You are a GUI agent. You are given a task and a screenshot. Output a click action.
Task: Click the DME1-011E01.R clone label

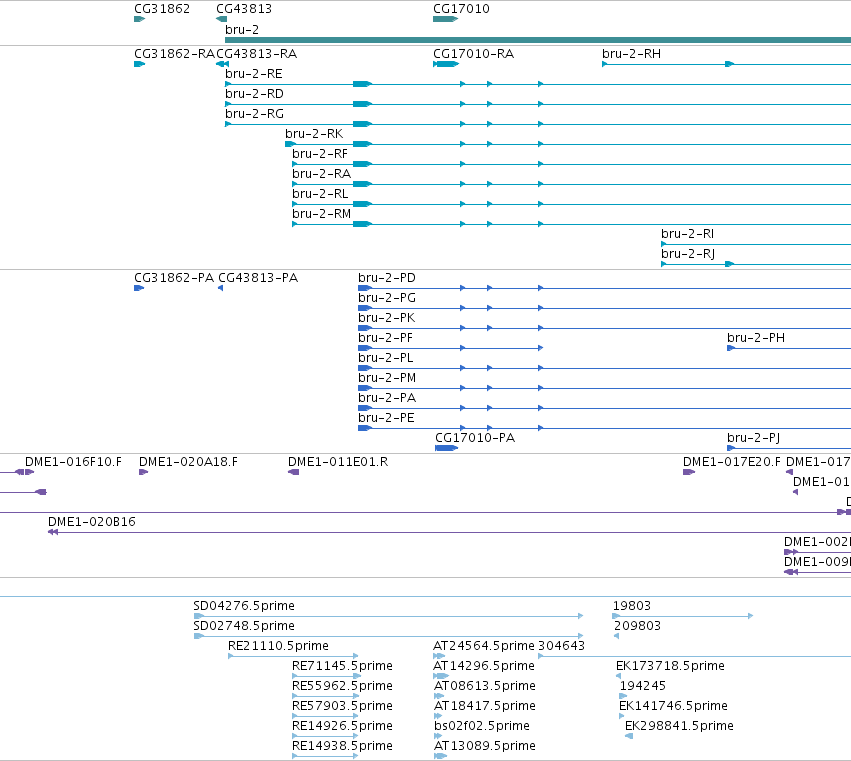click(x=338, y=462)
